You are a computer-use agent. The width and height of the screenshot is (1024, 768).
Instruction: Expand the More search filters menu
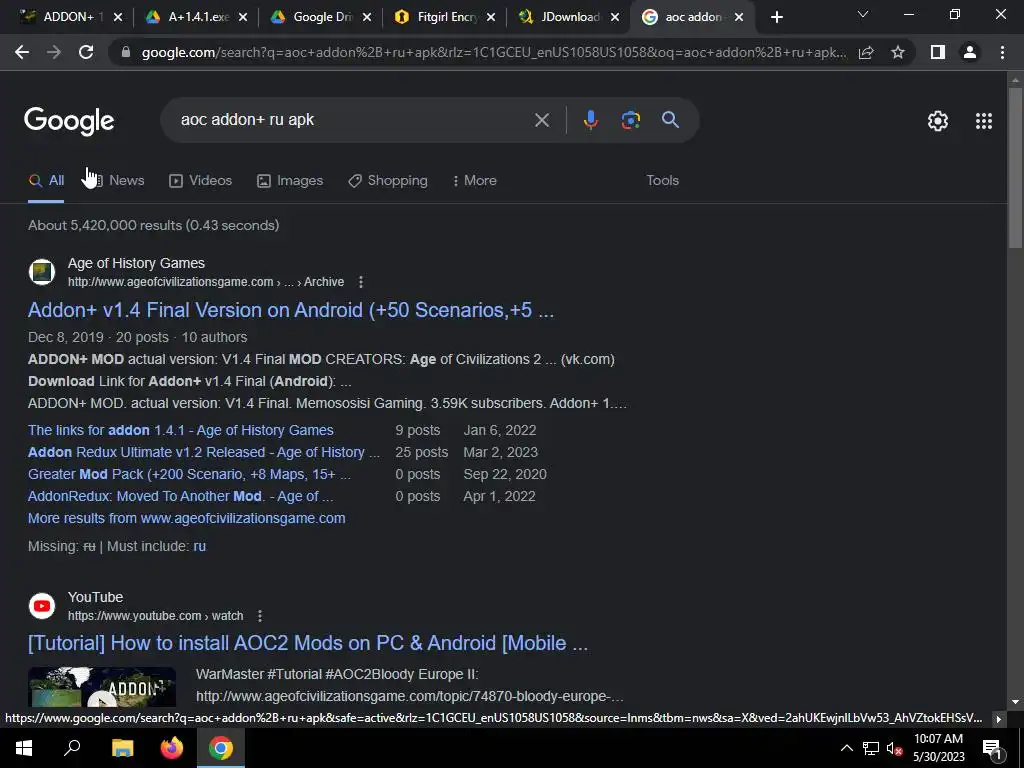(474, 180)
